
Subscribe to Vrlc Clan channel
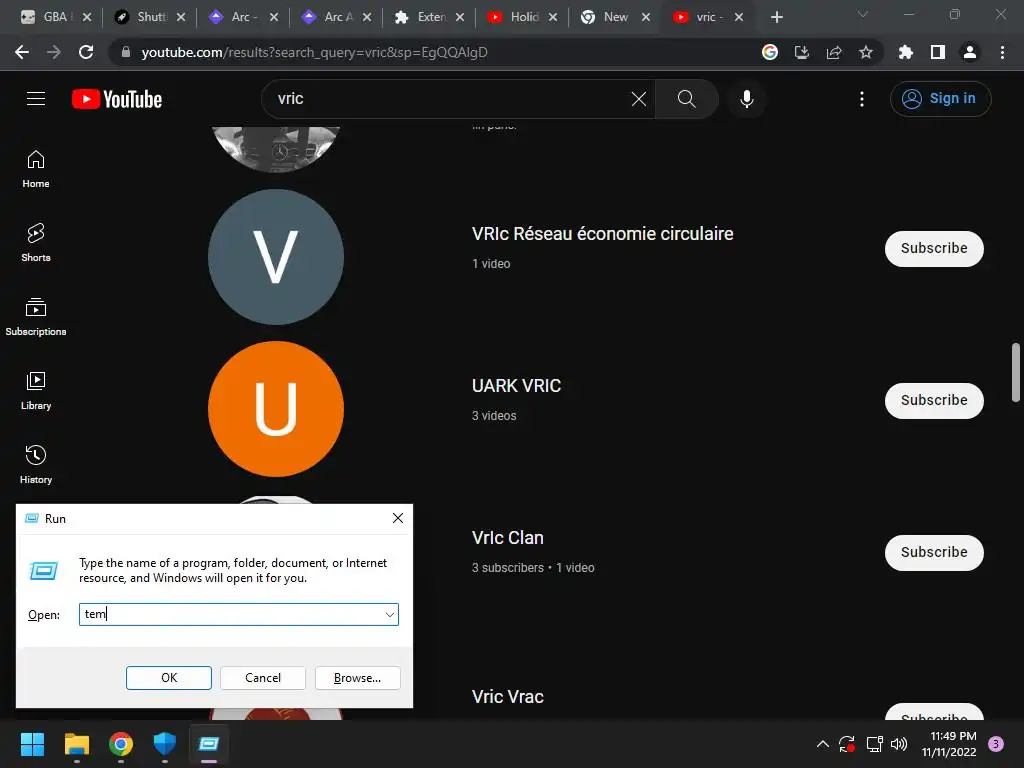(x=934, y=552)
